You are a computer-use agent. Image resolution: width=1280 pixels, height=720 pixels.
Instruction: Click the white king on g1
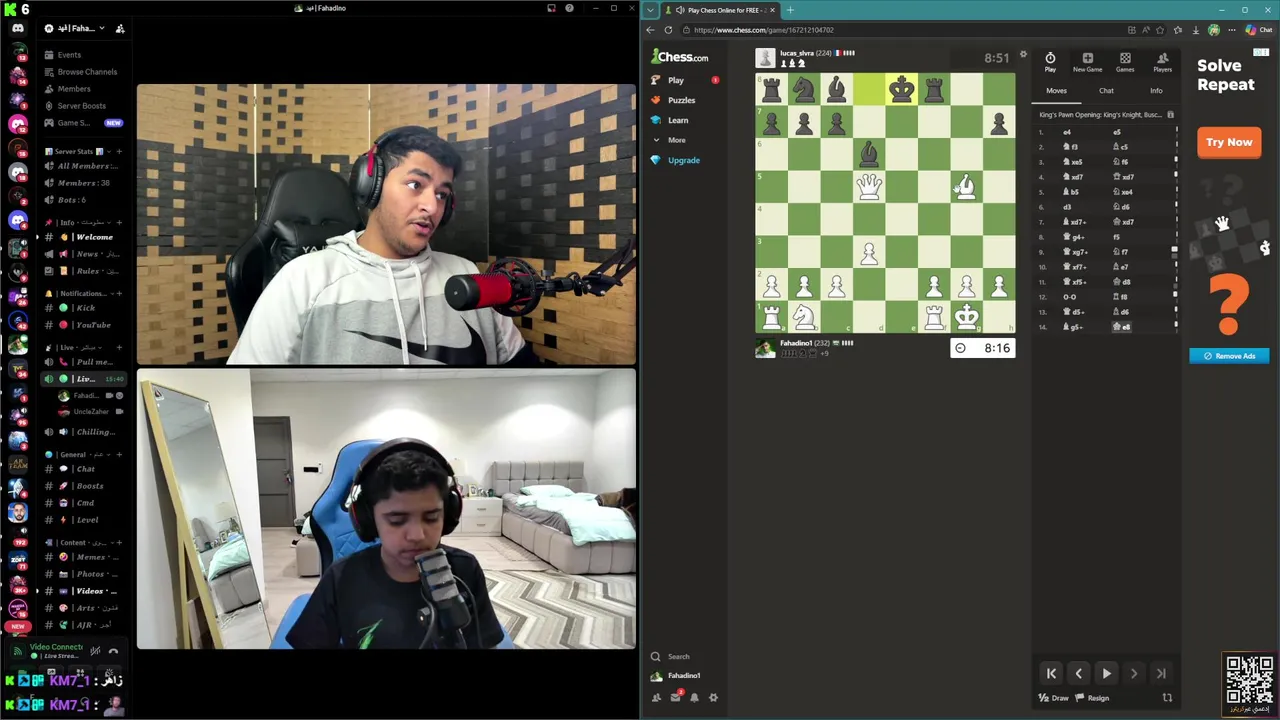[966, 317]
